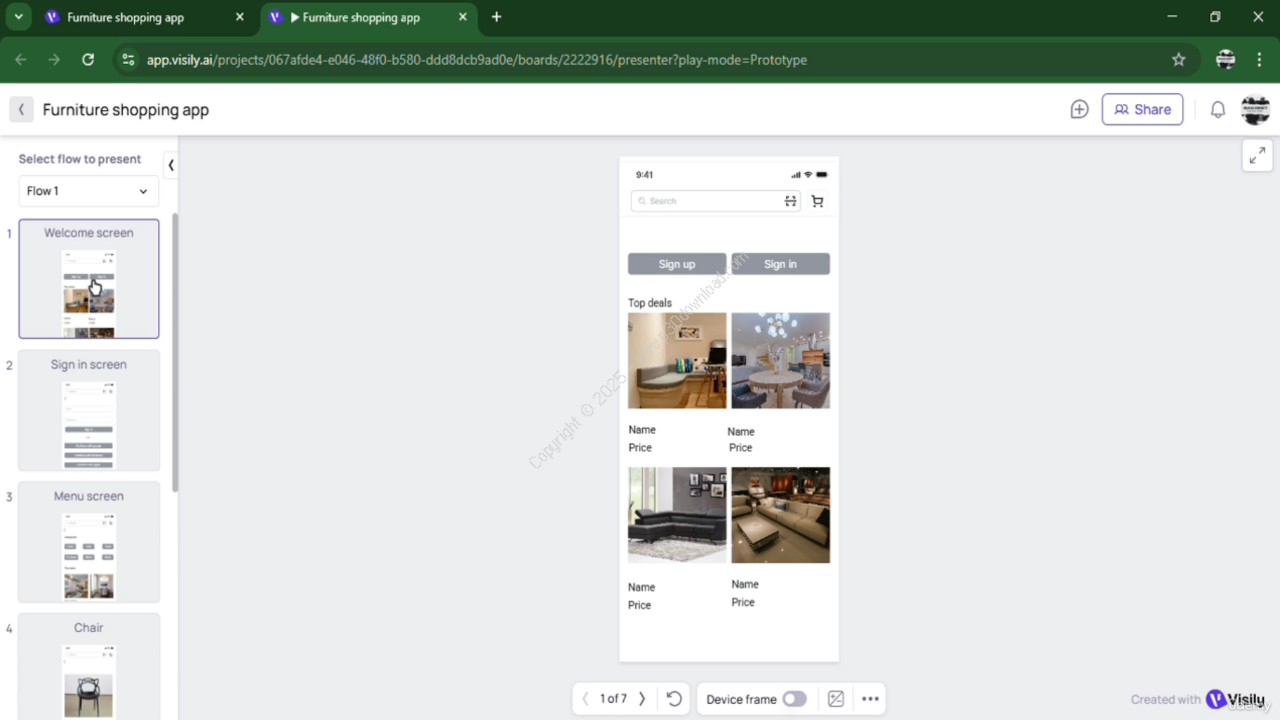Toggle the Device frame switch
This screenshot has height=720, width=1280.
point(794,699)
